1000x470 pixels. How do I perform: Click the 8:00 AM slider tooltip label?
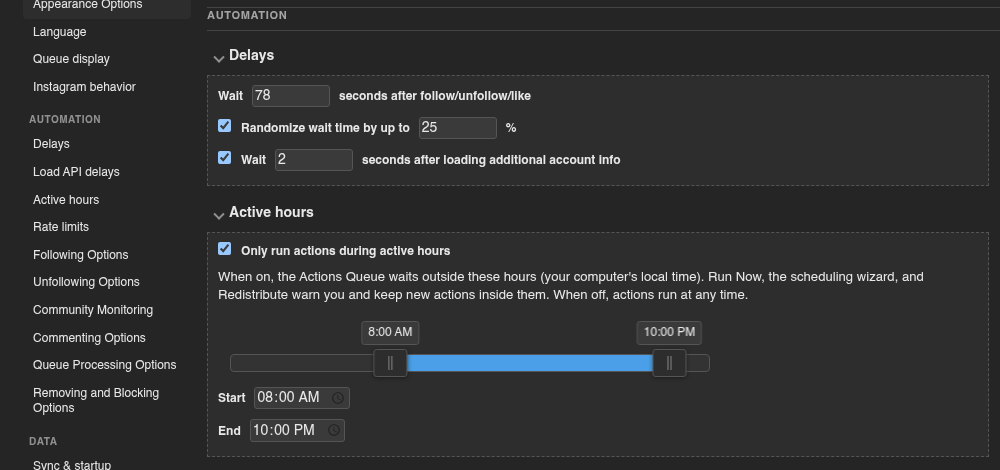click(x=390, y=332)
